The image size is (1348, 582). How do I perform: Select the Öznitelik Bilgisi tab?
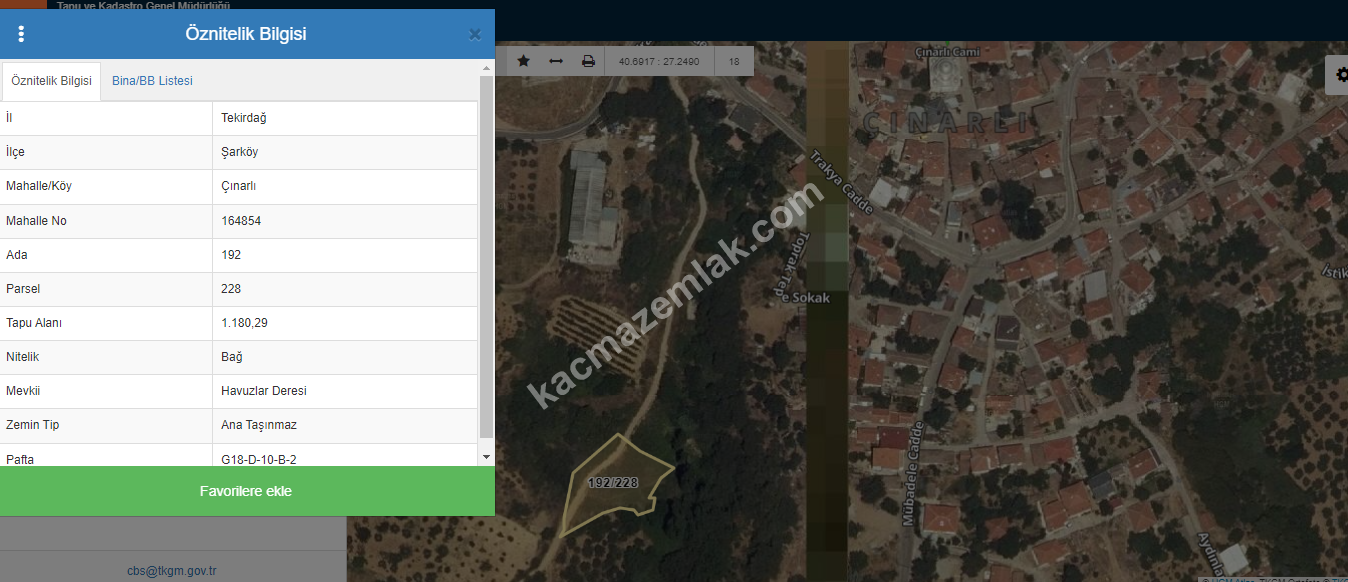pos(51,81)
